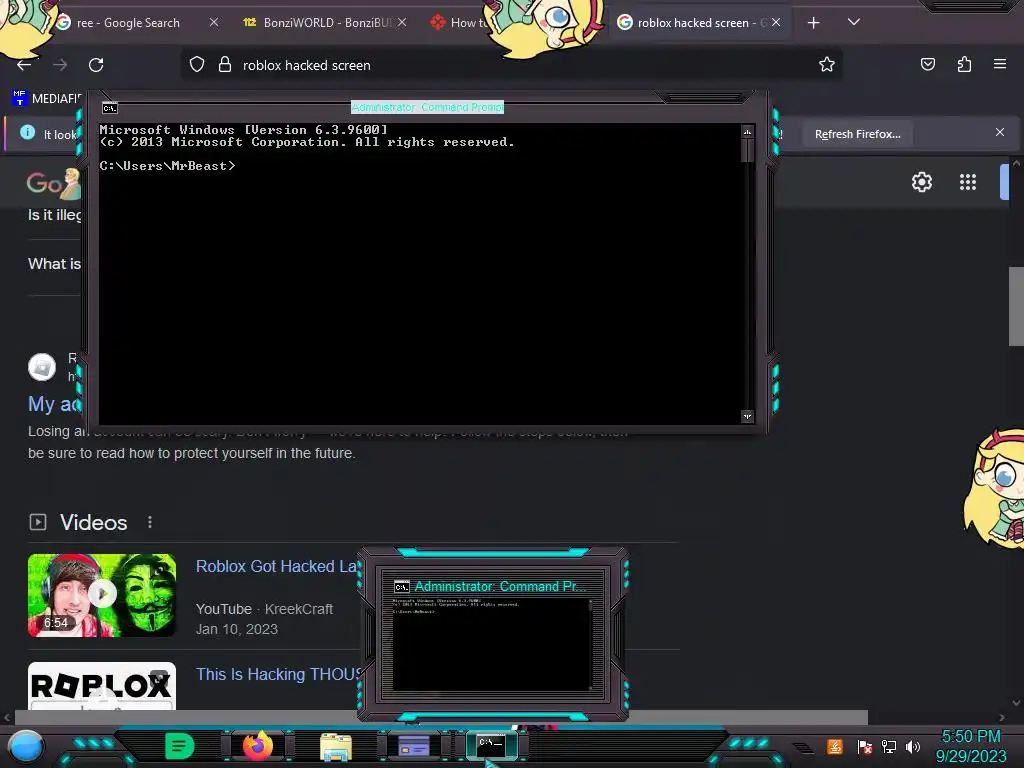1024x768 pixels.
Task: Bookmark this page with the star icon
Action: click(x=827, y=64)
